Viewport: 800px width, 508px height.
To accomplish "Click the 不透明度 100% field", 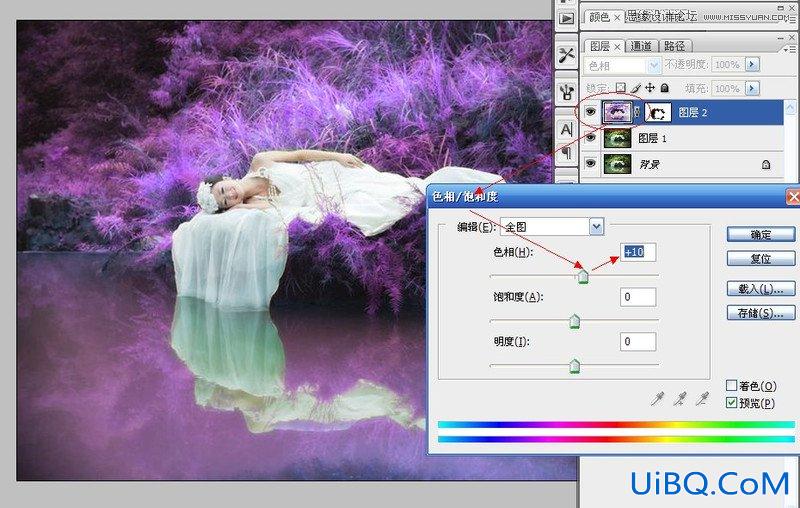I will pyautogui.click(x=728, y=65).
